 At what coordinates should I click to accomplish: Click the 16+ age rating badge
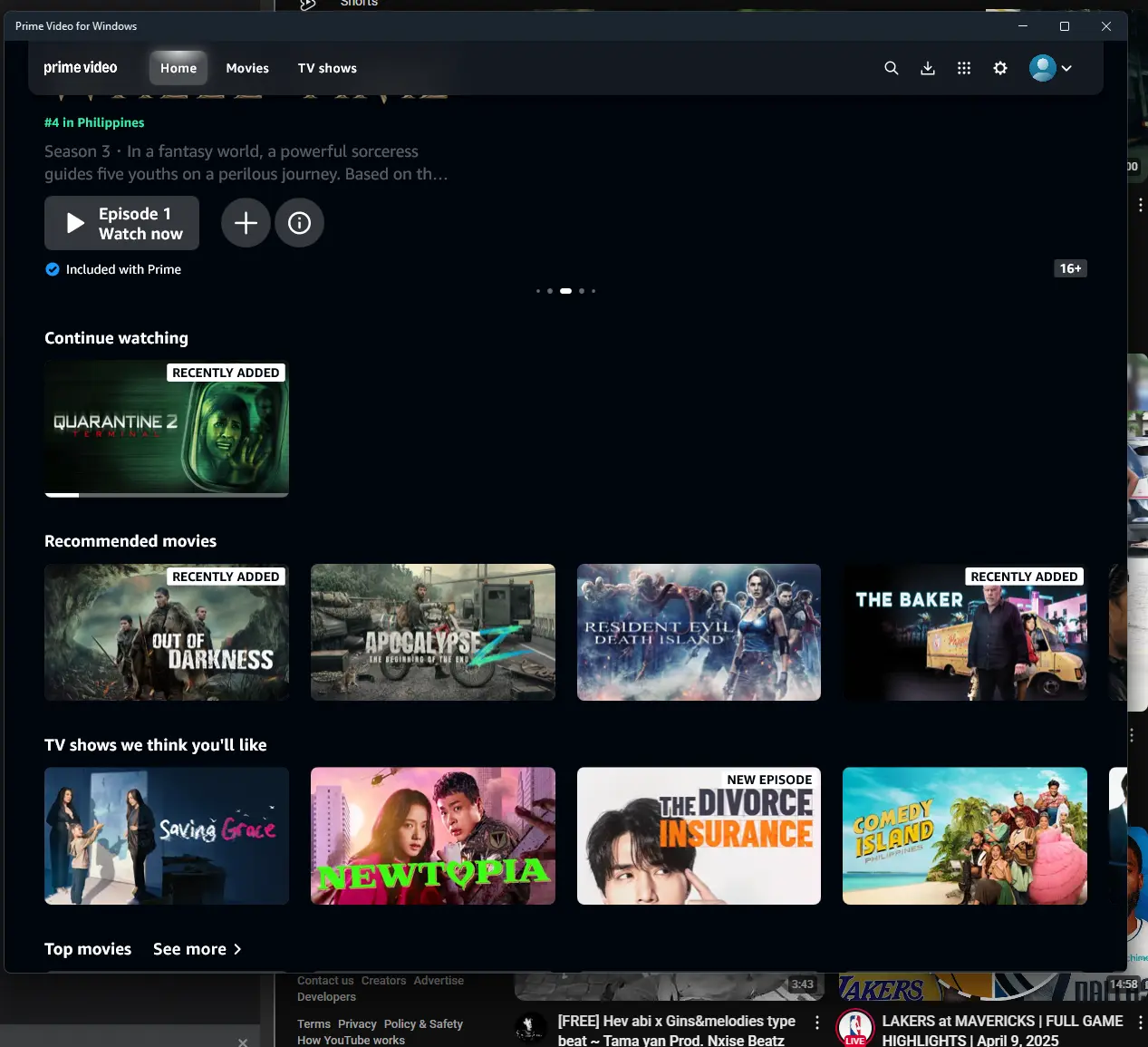pos(1071,268)
